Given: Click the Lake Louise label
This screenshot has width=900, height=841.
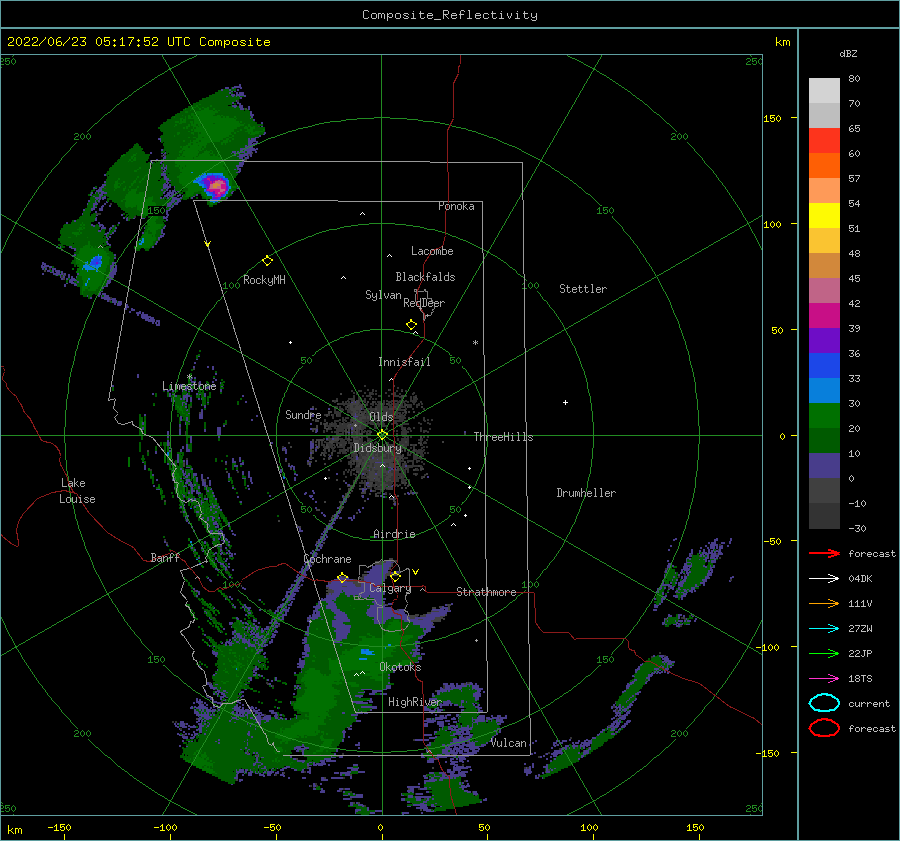Looking at the screenshot, I should click(77, 491).
